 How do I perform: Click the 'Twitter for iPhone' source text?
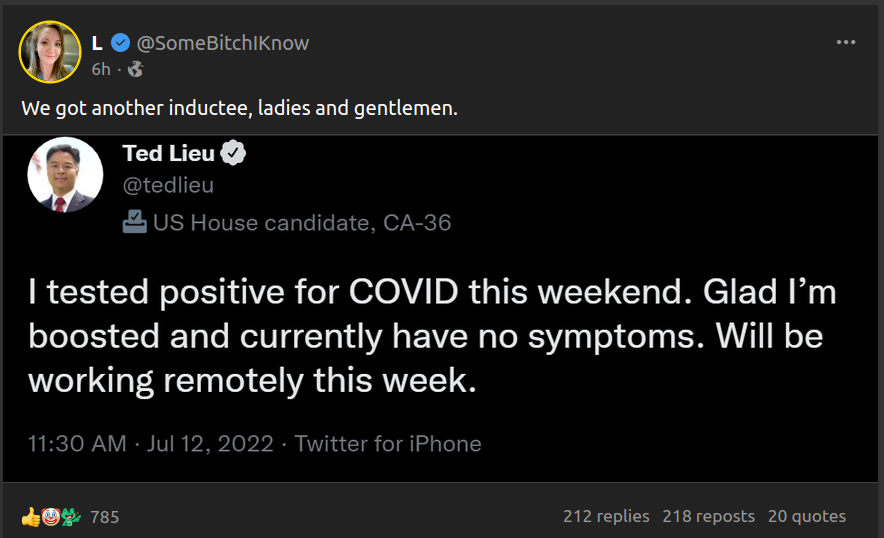[388, 443]
